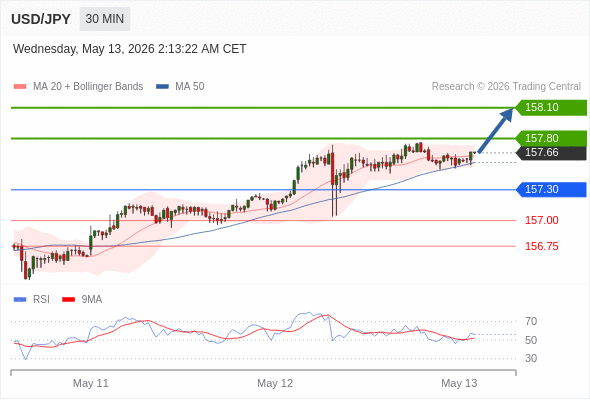This screenshot has width=590, height=400.
Task: Toggle the MA 50 legend entry
Action: click(180, 87)
